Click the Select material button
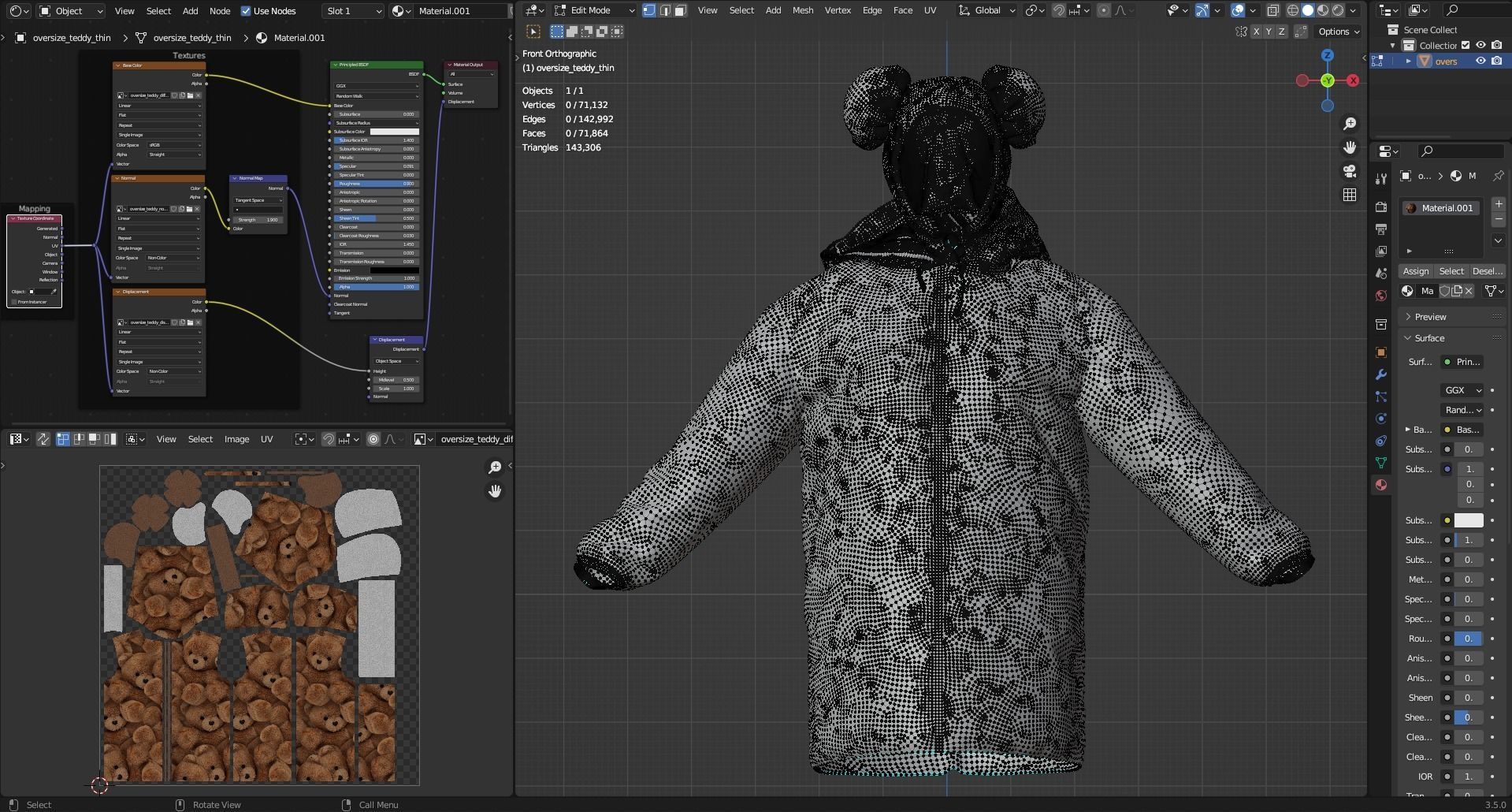 (1451, 271)
